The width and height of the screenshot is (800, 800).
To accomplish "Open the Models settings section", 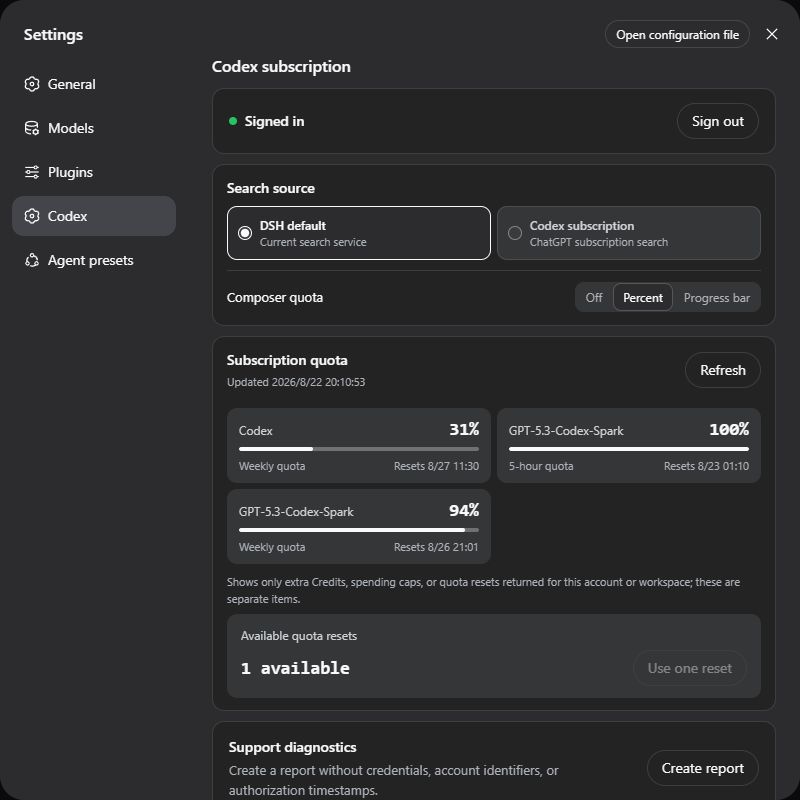I will point(94,128).
